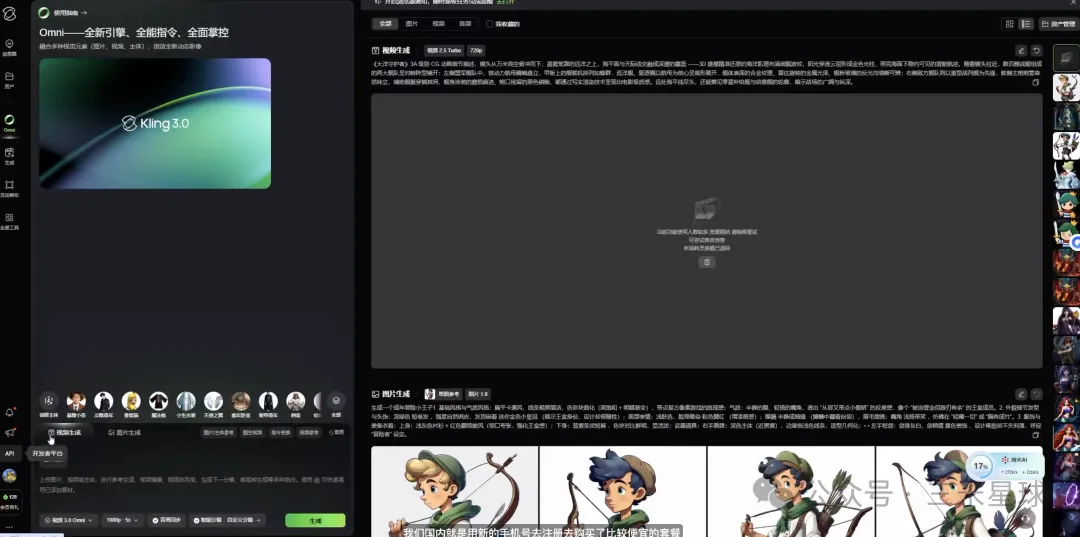Click edit icon of 图片生成 task
Image resolution: width=1080 pixels, height=537 pixels.
point(1021,394)
